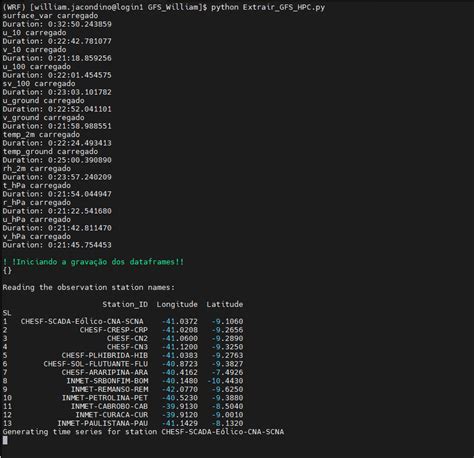This screenshot has height=458, width=474.
Task: Click the 'r_hPa carregado' line
Action: (36, 203)
